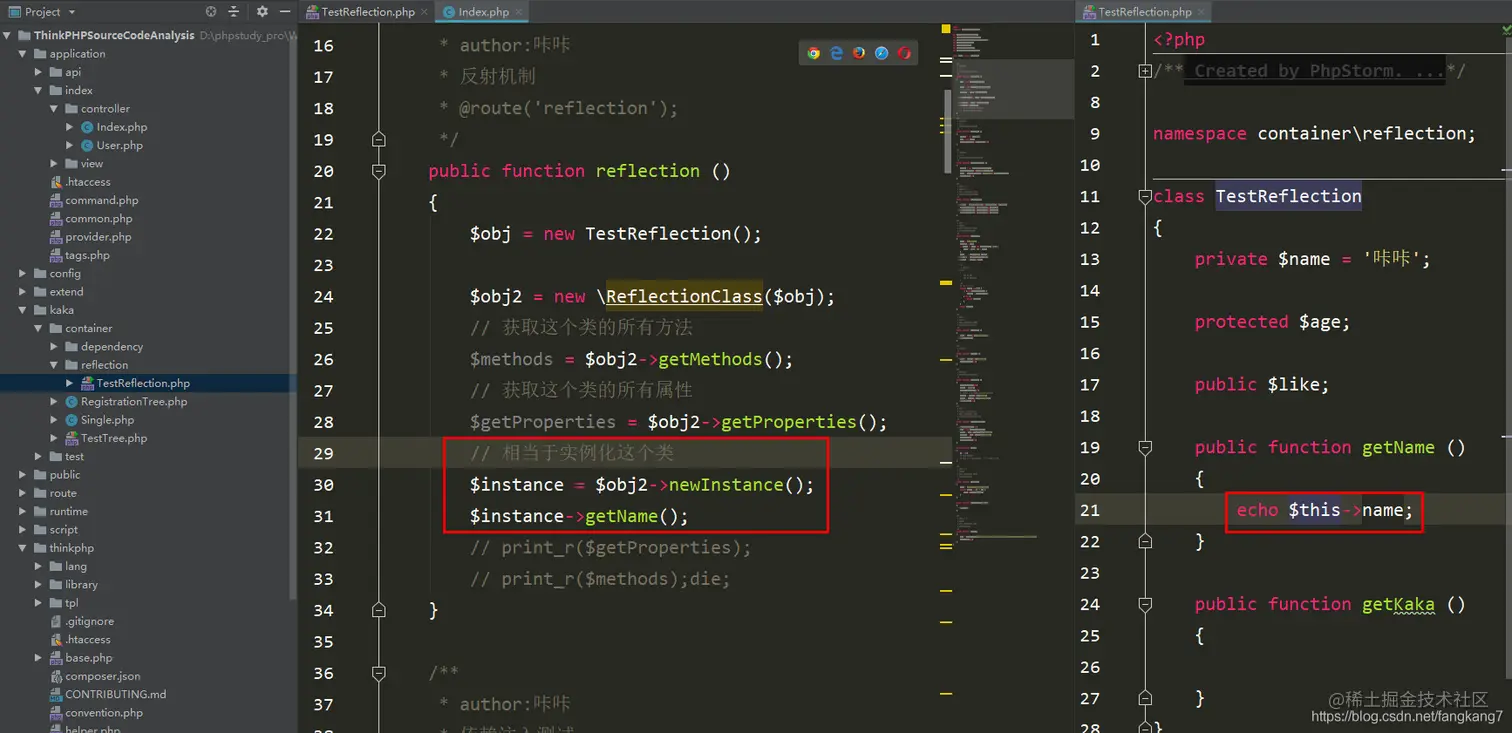Click the scroll-from-source locate icon
Image resolution: width=1512 pixels, height=733 pixels.
click(211, 12)
